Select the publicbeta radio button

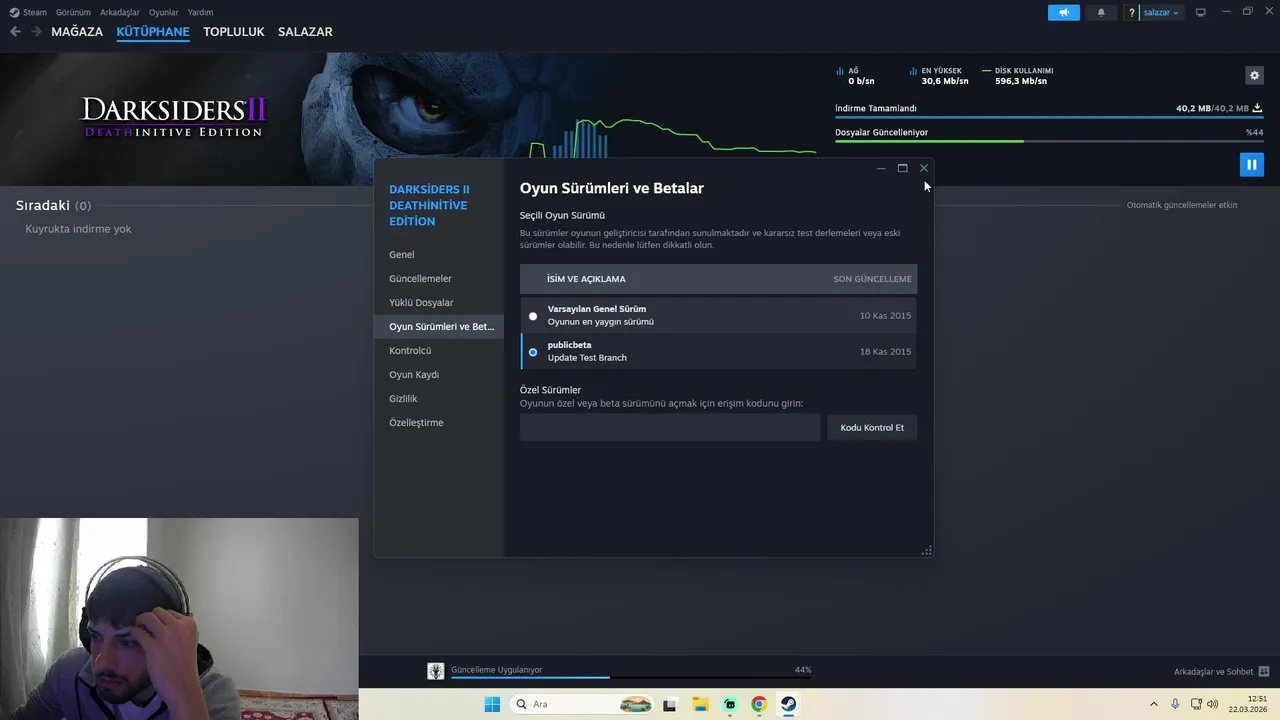click(533, 352)
